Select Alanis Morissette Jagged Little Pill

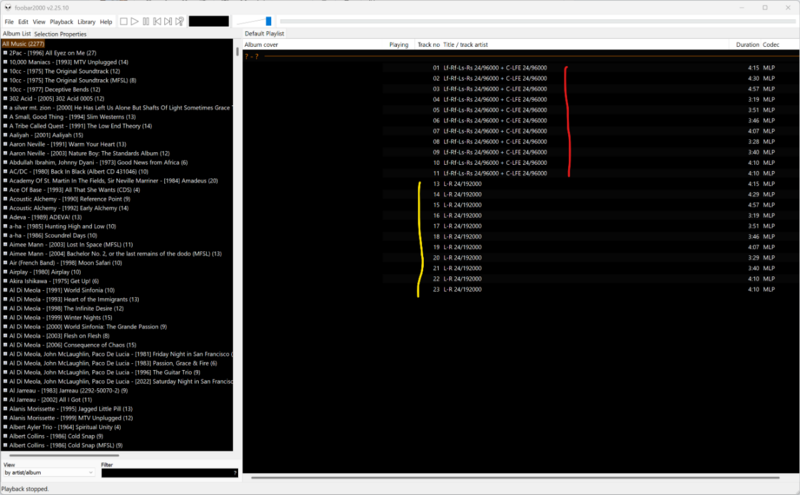coord(70,409)
